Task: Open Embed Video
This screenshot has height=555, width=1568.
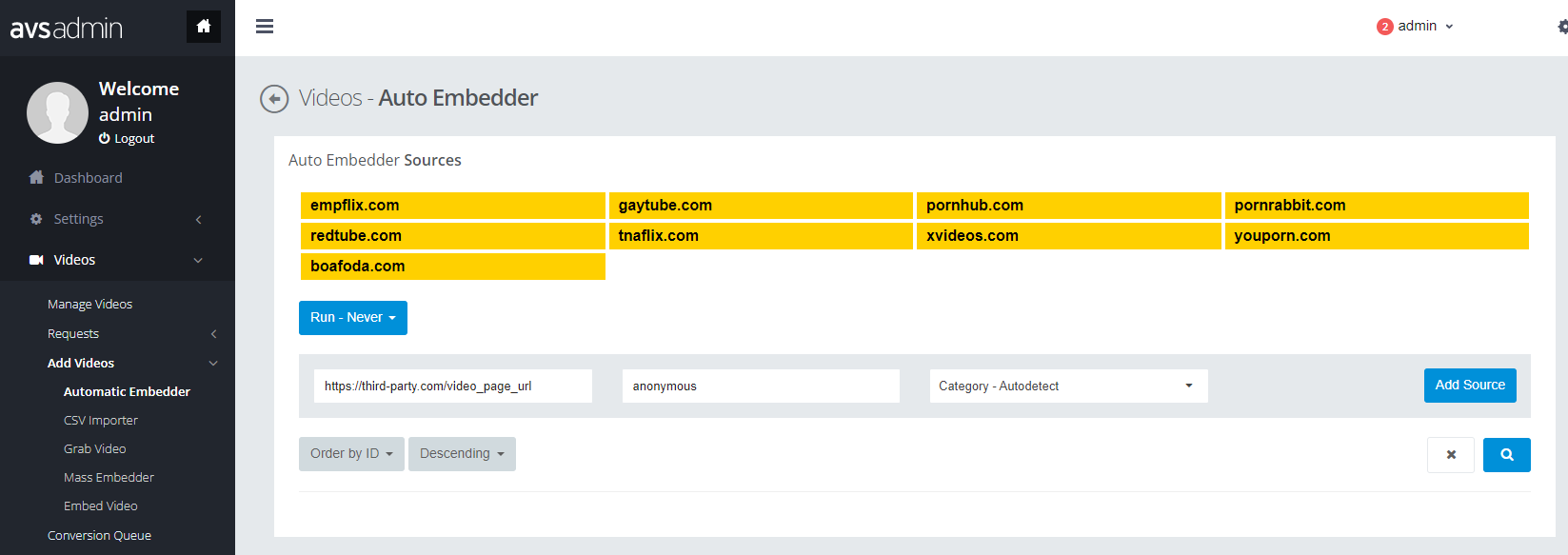Action: click(100, 506)
